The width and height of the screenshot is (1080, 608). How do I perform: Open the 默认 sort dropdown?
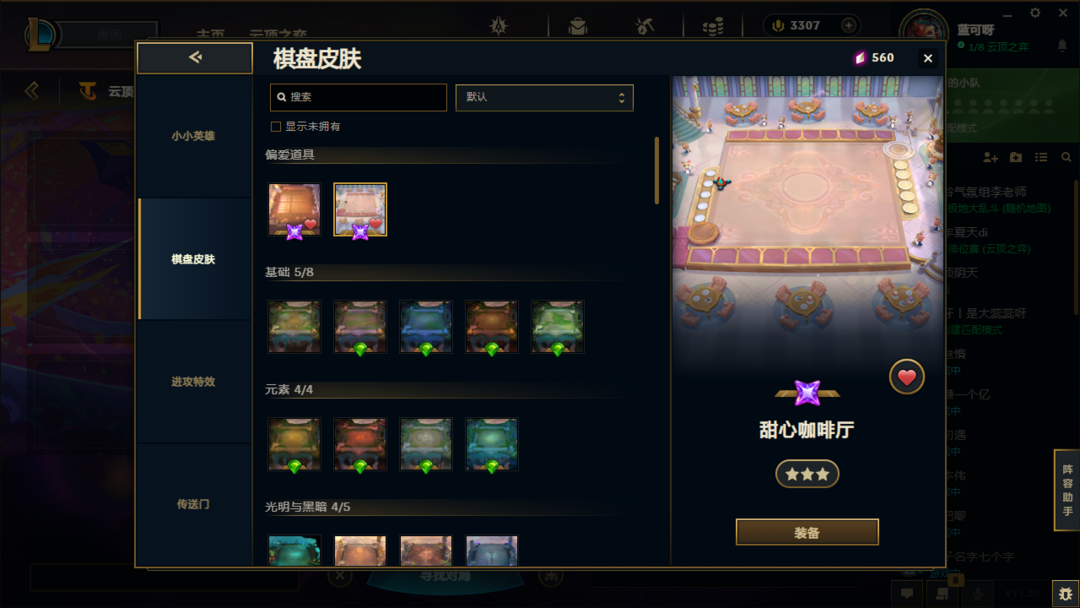[544, 97]
